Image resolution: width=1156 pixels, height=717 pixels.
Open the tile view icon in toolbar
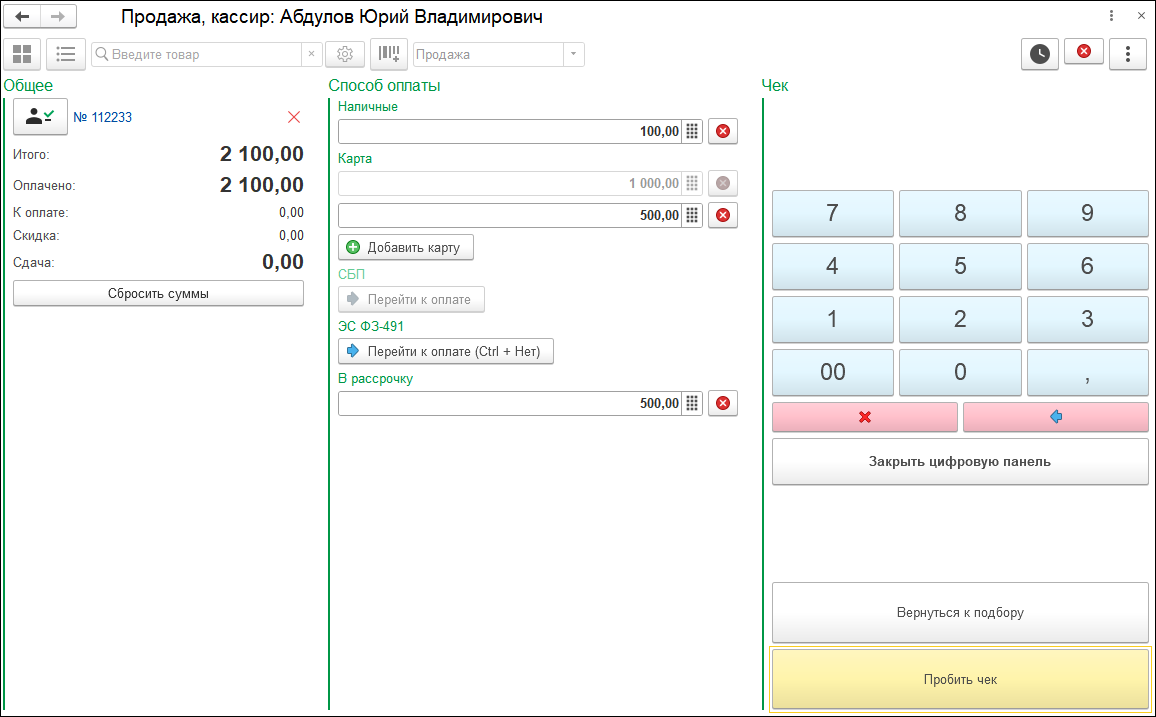click(22, 54)
